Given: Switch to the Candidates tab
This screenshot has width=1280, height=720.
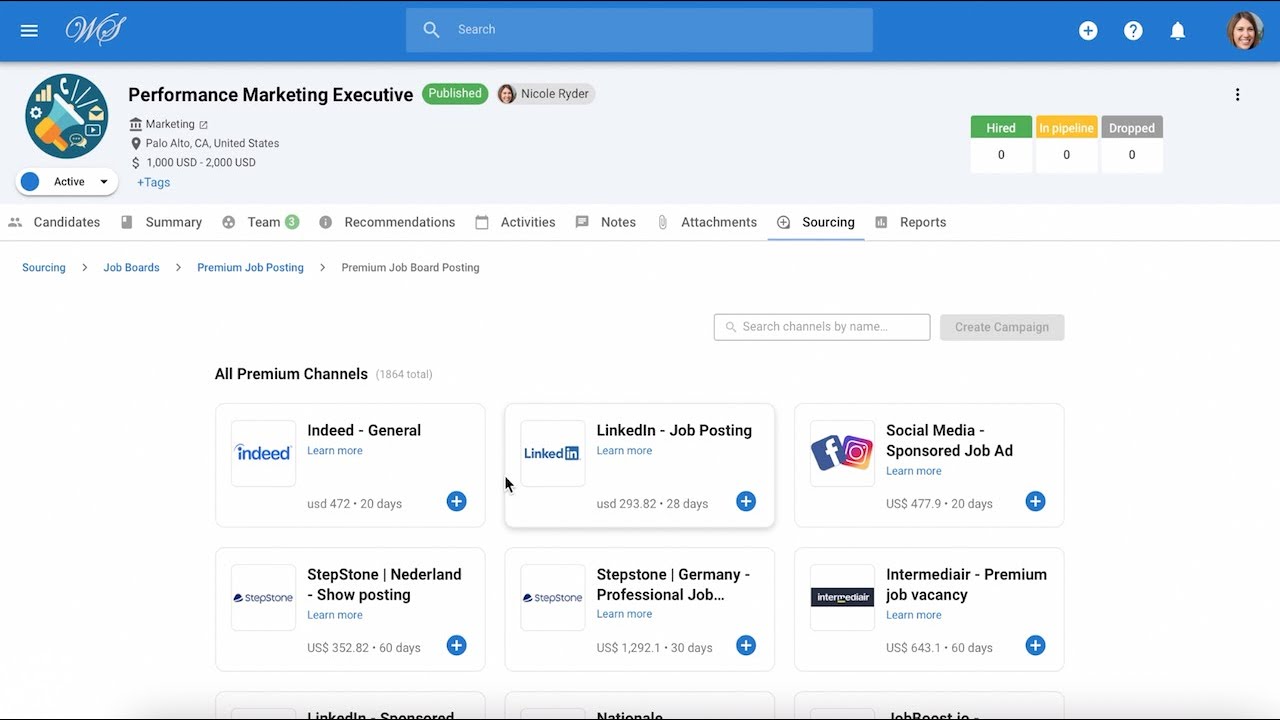Looking at the screenshot, I should [x=54, y=222].
